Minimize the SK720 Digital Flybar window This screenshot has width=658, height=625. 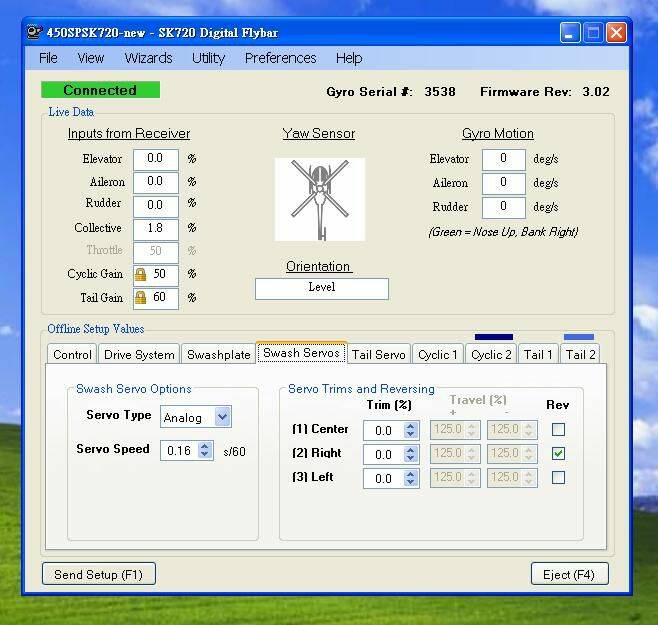(x=570, y=32)
